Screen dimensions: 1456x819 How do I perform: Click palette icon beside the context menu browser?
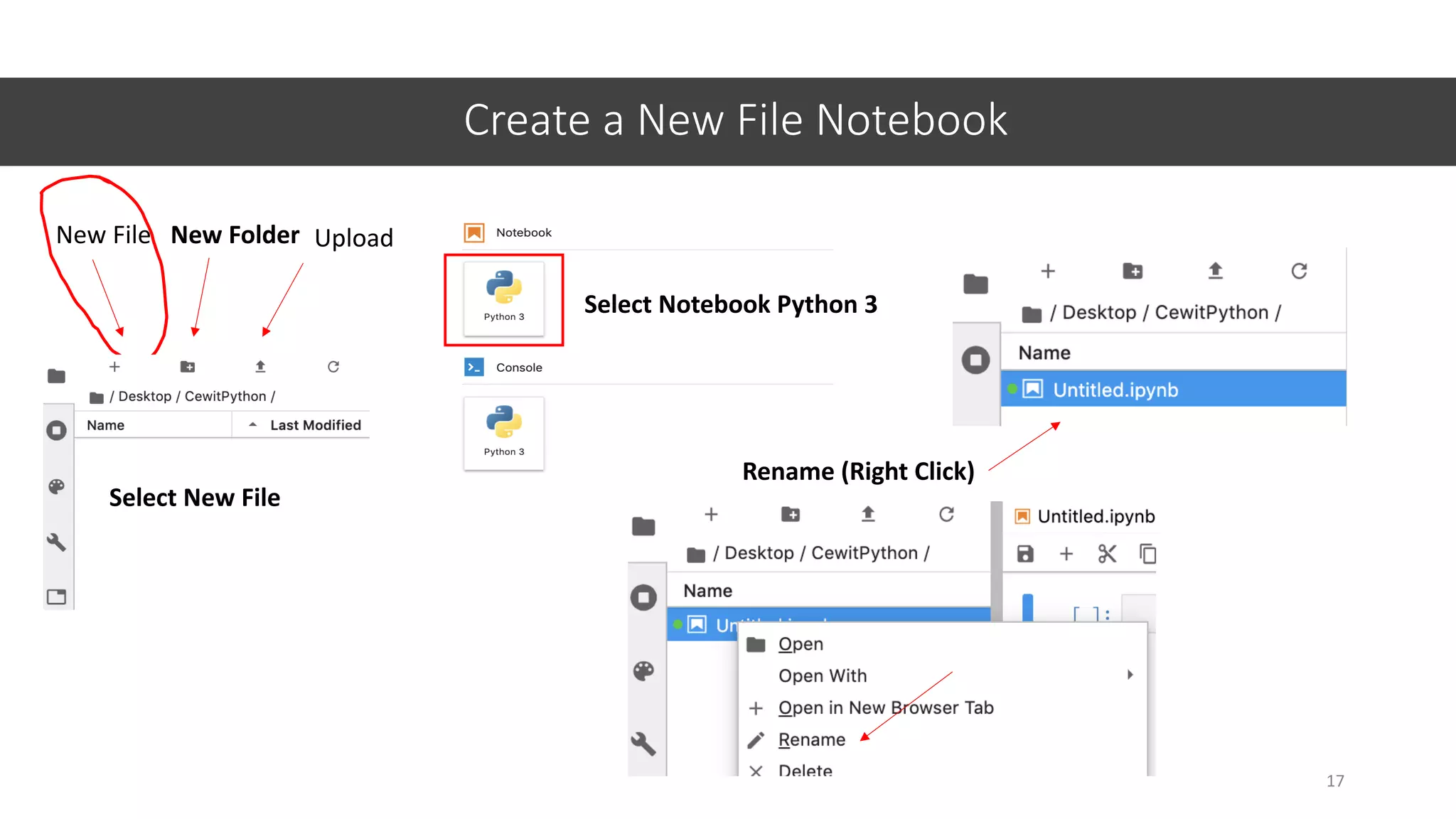coord(643,671)
